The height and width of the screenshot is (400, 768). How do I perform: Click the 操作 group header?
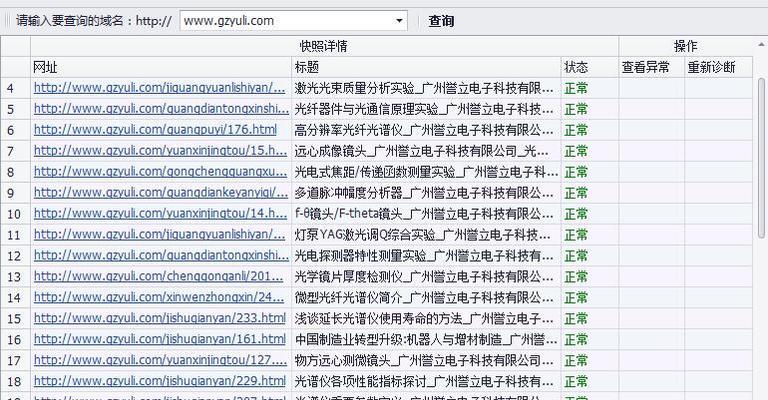[x=685, y=46]
